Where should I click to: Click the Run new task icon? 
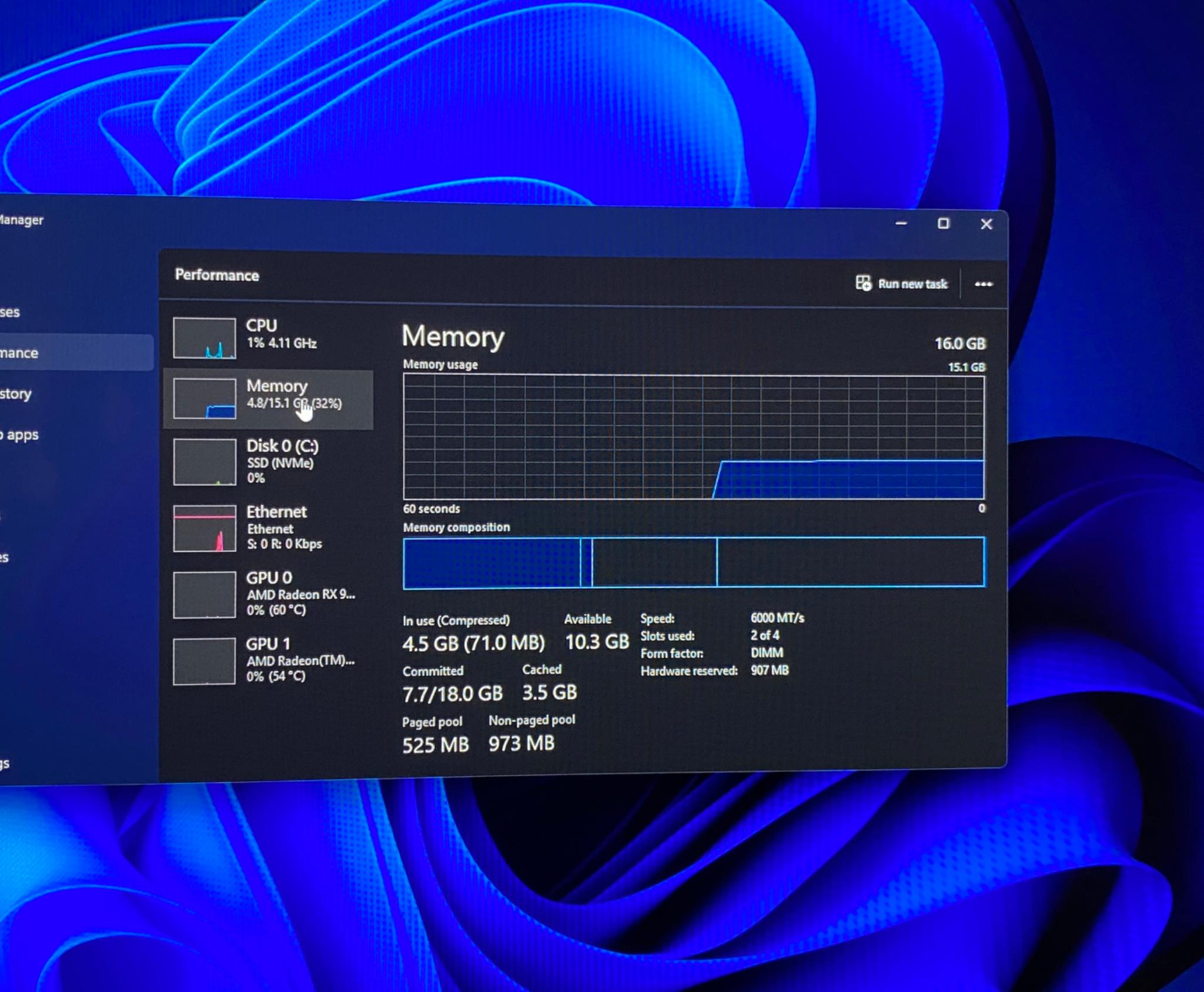(x=863, y=283)
